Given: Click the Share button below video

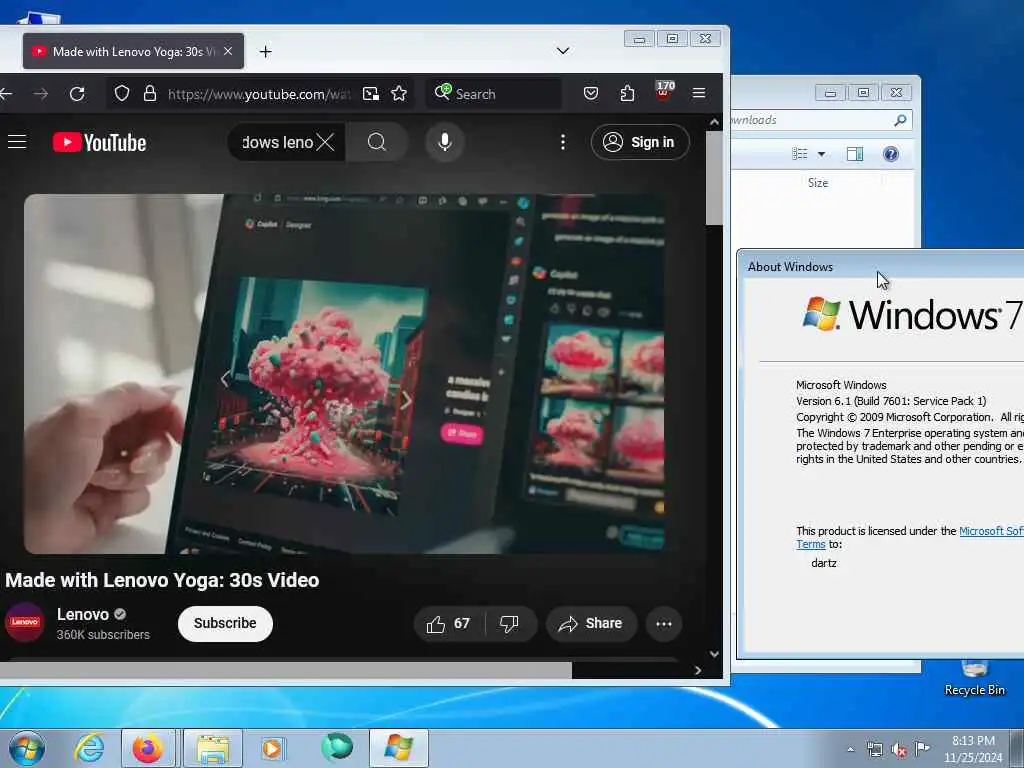Looking at the screenshot, I should click(590, 624).
